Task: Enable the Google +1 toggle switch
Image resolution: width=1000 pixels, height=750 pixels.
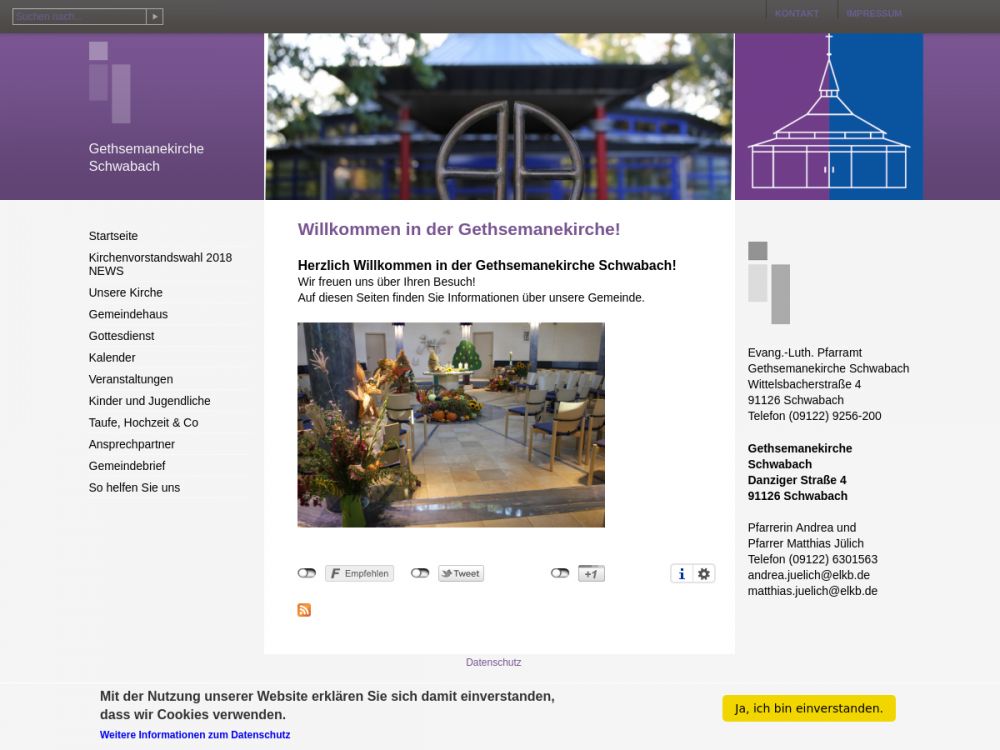Action: [x=560, y=574]
